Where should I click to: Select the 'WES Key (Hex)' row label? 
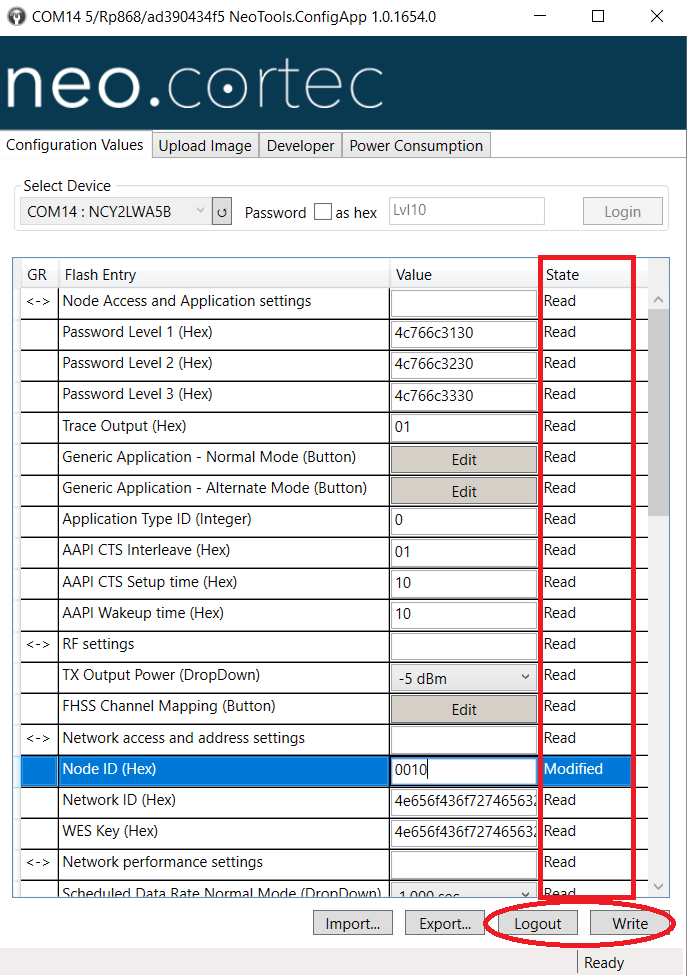(x=110, y=832)
